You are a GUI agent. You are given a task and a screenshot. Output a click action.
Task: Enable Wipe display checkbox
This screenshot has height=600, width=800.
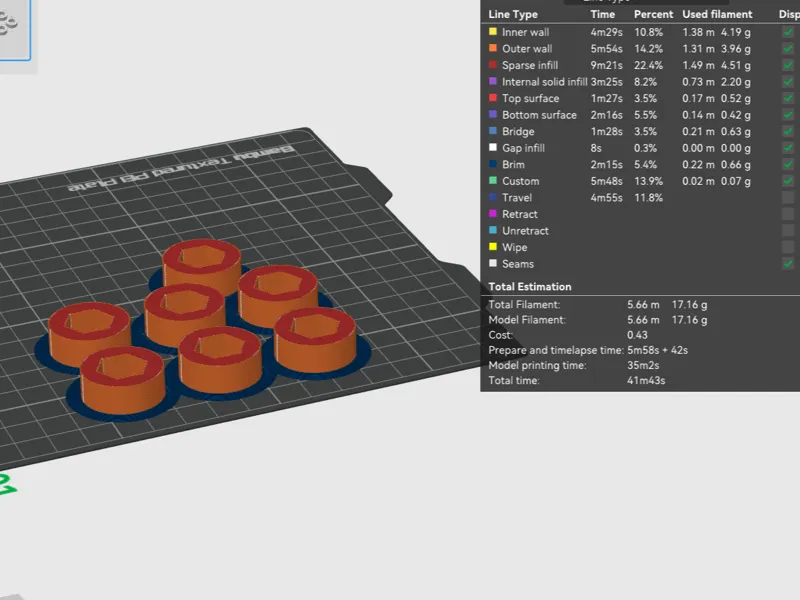click(788, 247)
